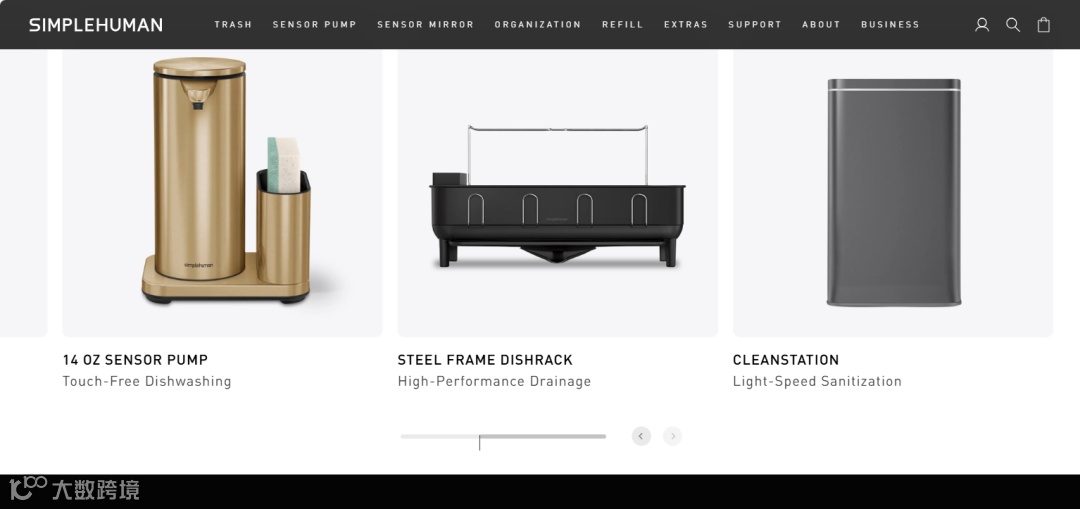Open the REFILL menu item
The height and width of the screenshot is (509, 1080).
(x=623, y=24)
